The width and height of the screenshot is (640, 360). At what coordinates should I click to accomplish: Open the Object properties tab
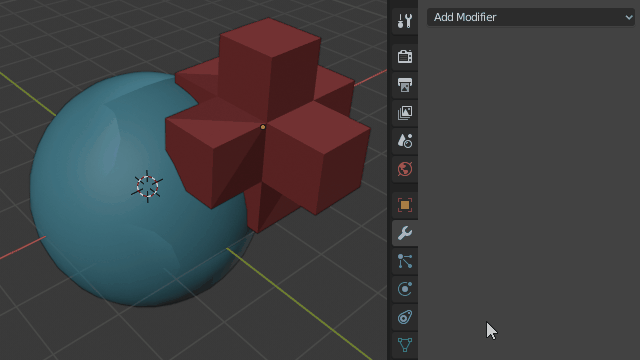pos(404,205)
